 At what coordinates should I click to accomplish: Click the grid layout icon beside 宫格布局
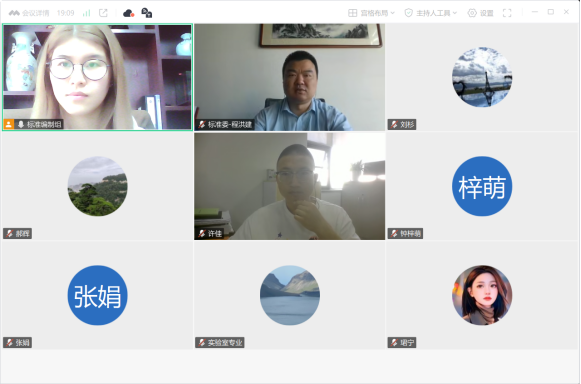pyautogui.click(x=352, y=13)
